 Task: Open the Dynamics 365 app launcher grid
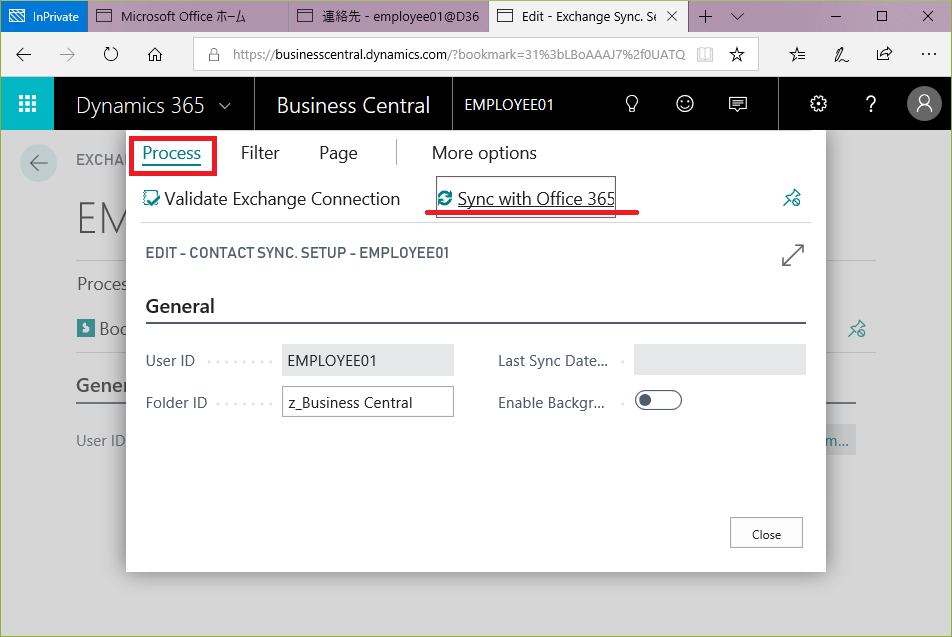tap(27, 104)
